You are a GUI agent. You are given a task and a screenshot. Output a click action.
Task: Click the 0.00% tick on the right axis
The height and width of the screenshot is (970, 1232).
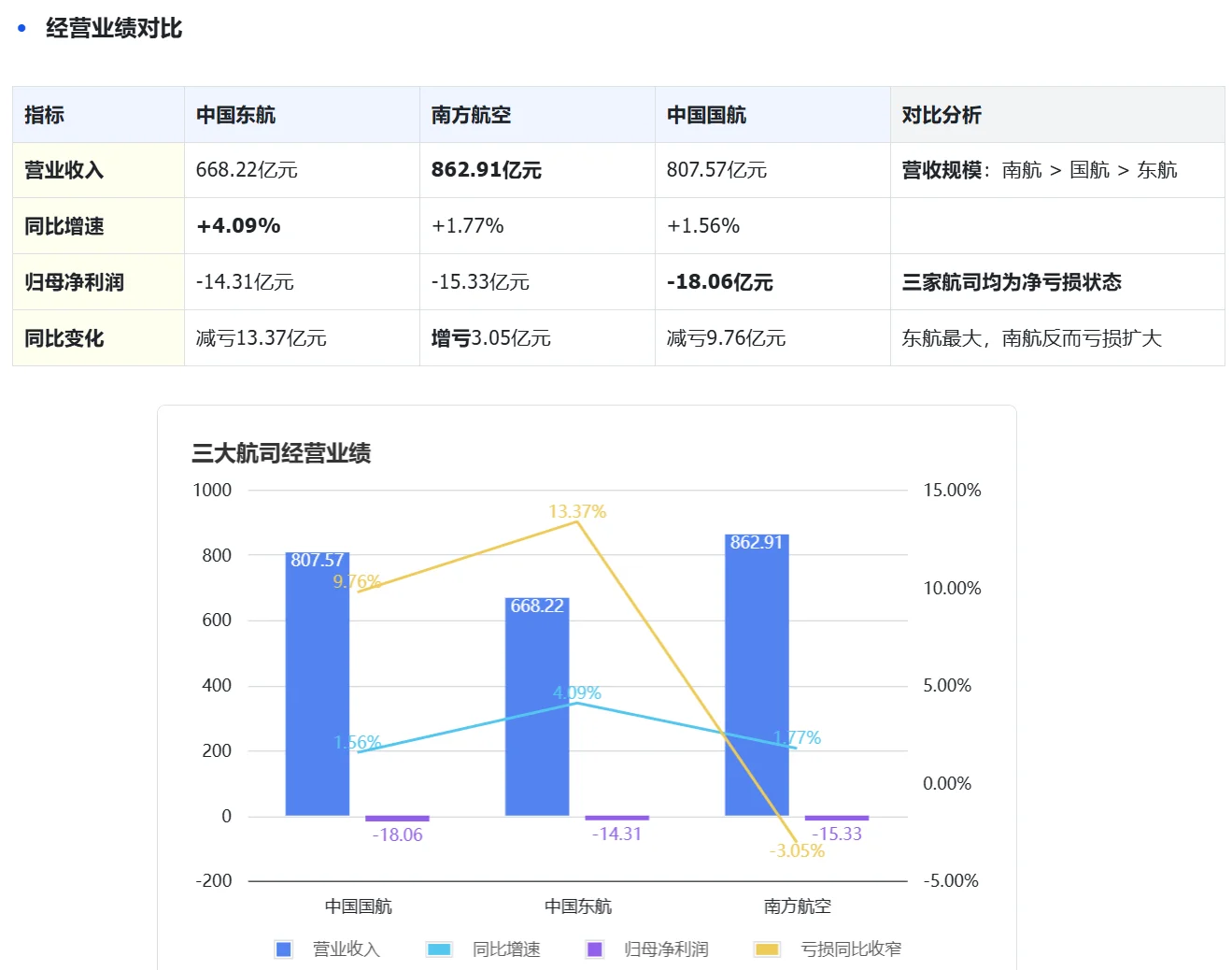[947, 783]
